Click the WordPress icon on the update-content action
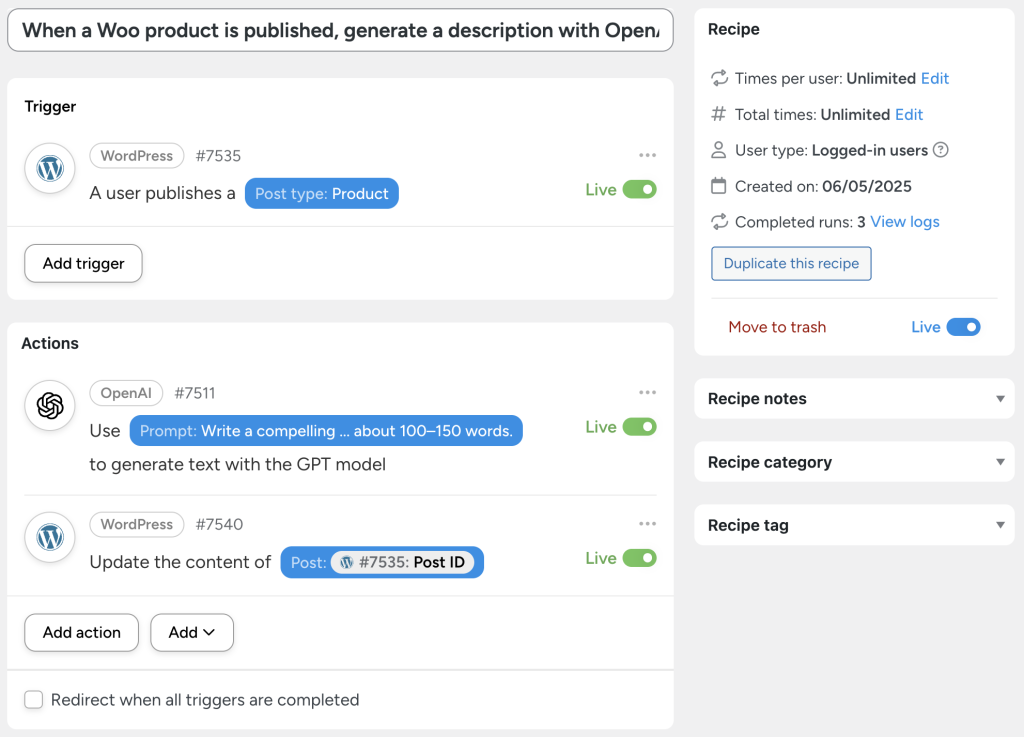 [49, 537]
